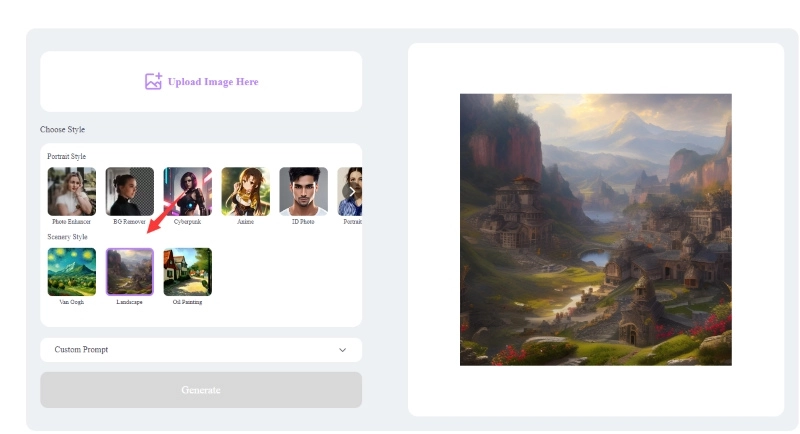
Task: Select the partially visible Portrait thumbnail
Action: [350, 191]
